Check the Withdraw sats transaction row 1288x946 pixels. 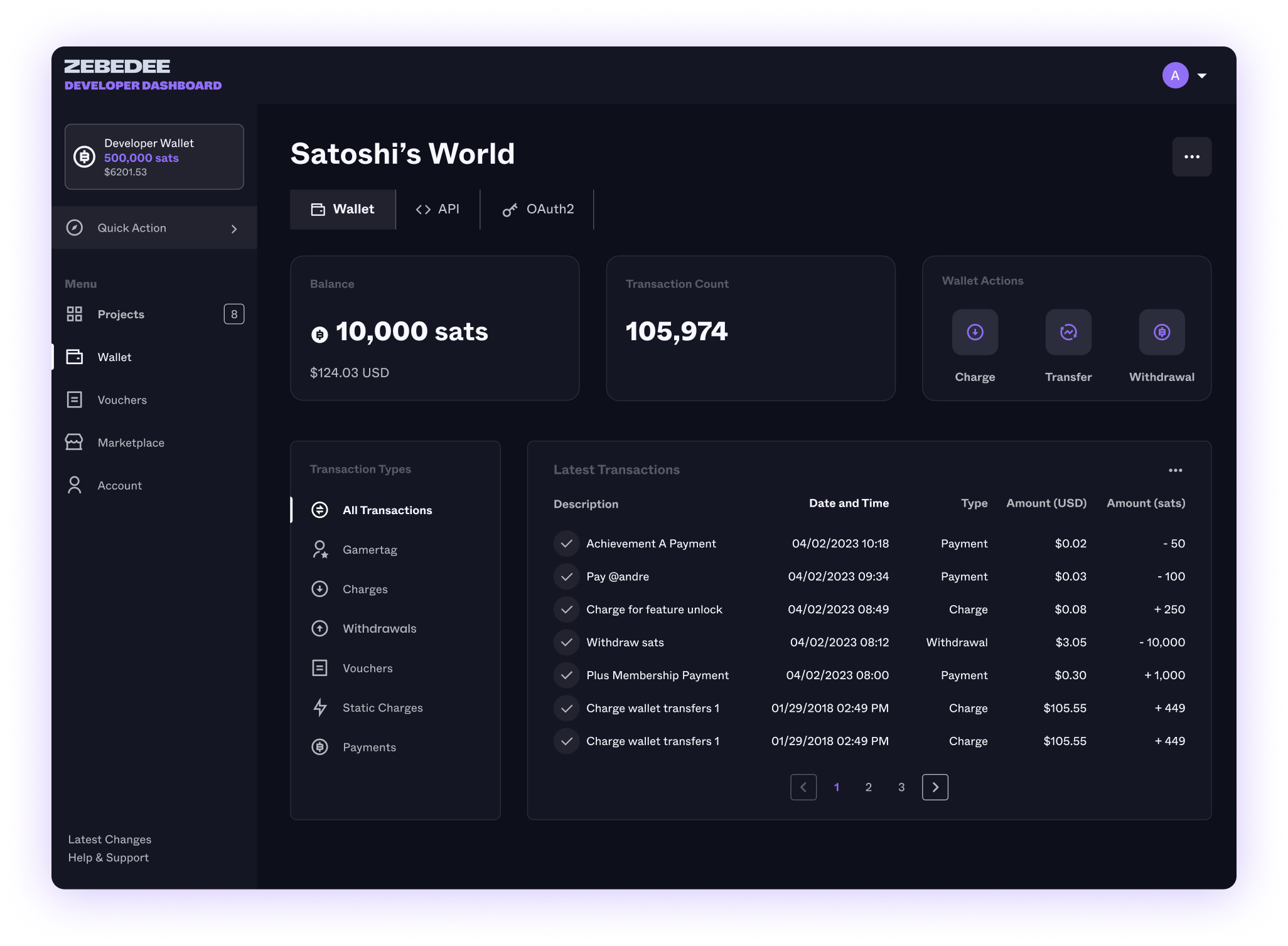[566, 642]
